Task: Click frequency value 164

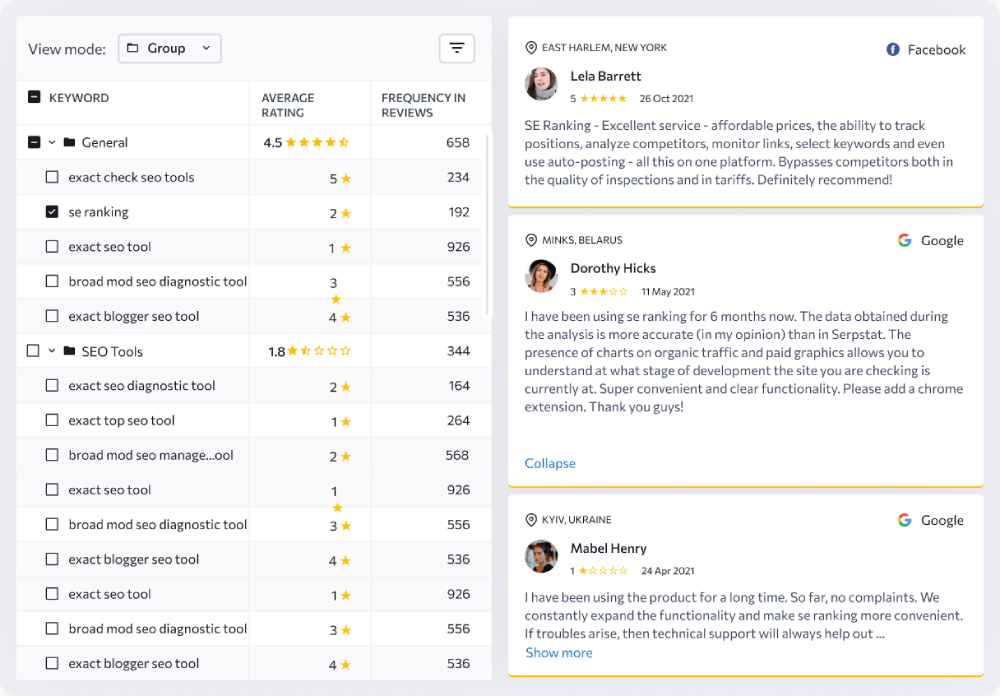Action: point(459,385)
